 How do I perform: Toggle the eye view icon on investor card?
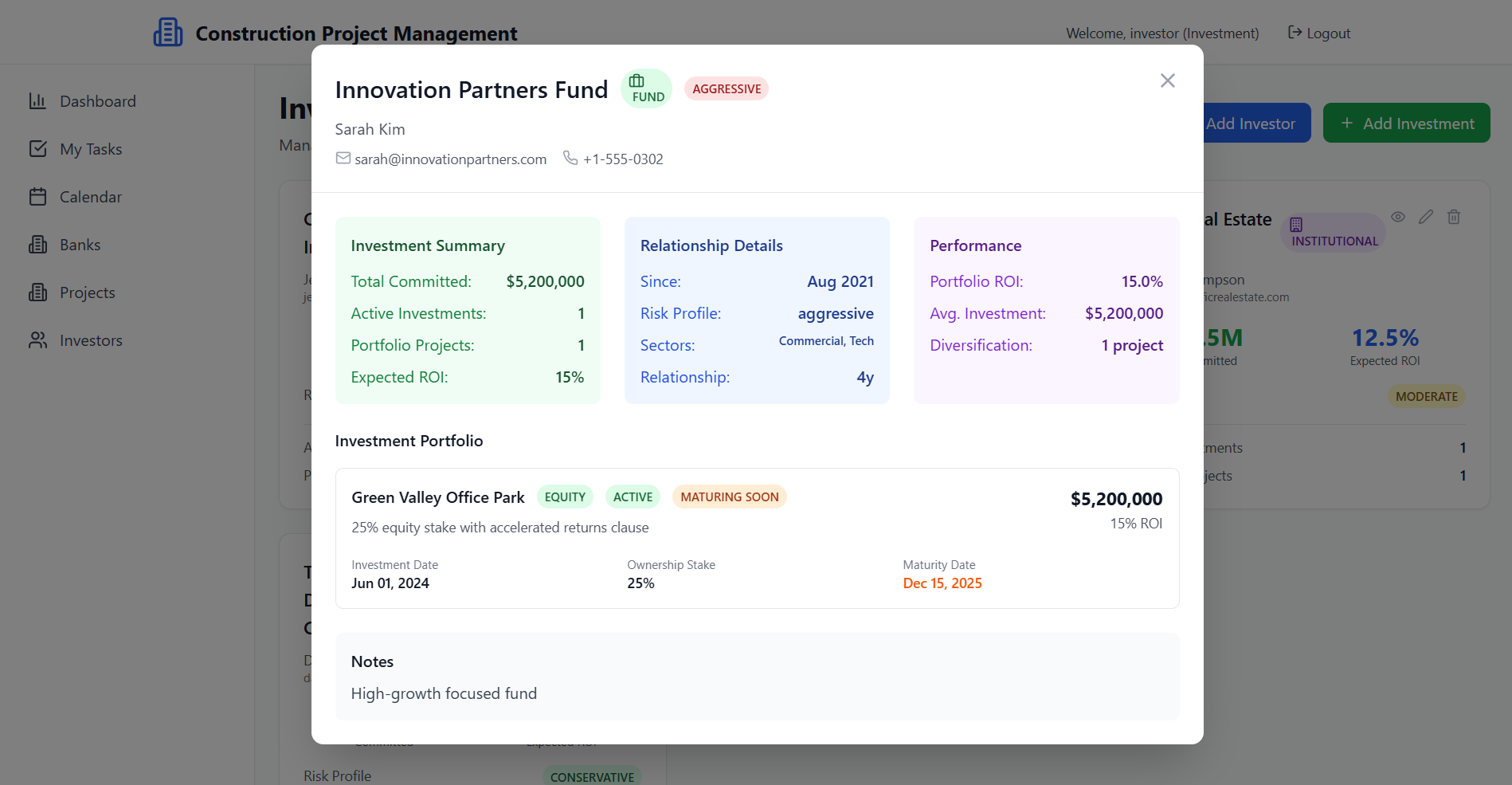(x=1397, y=217)
